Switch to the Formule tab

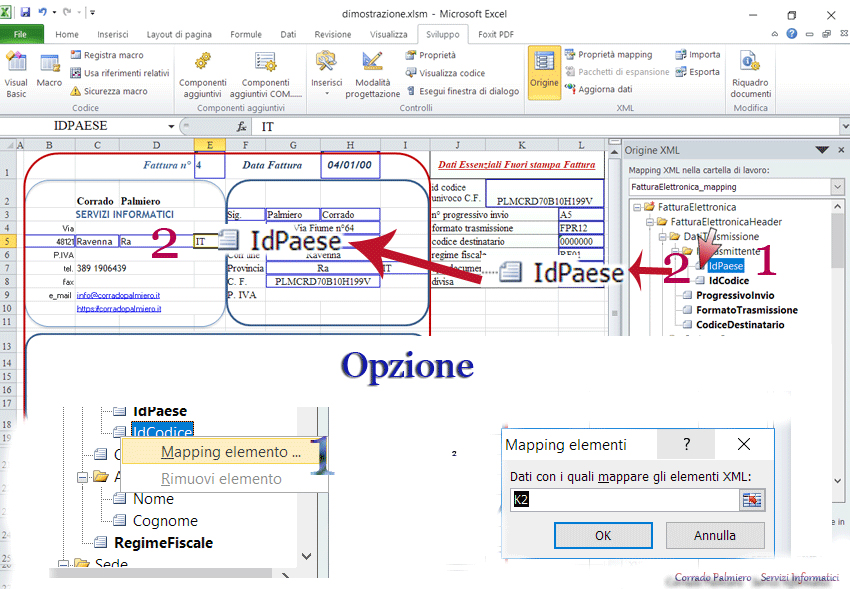coord(246,34)
